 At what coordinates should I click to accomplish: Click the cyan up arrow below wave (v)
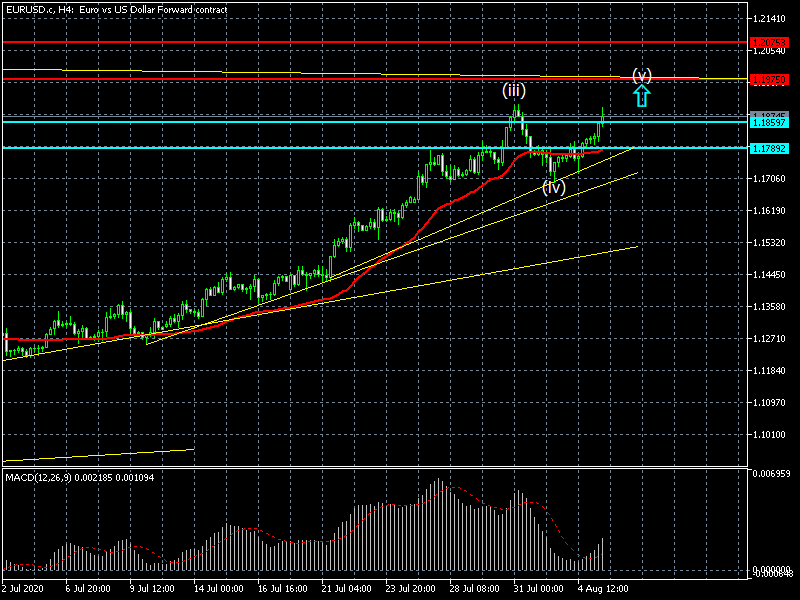642,95
